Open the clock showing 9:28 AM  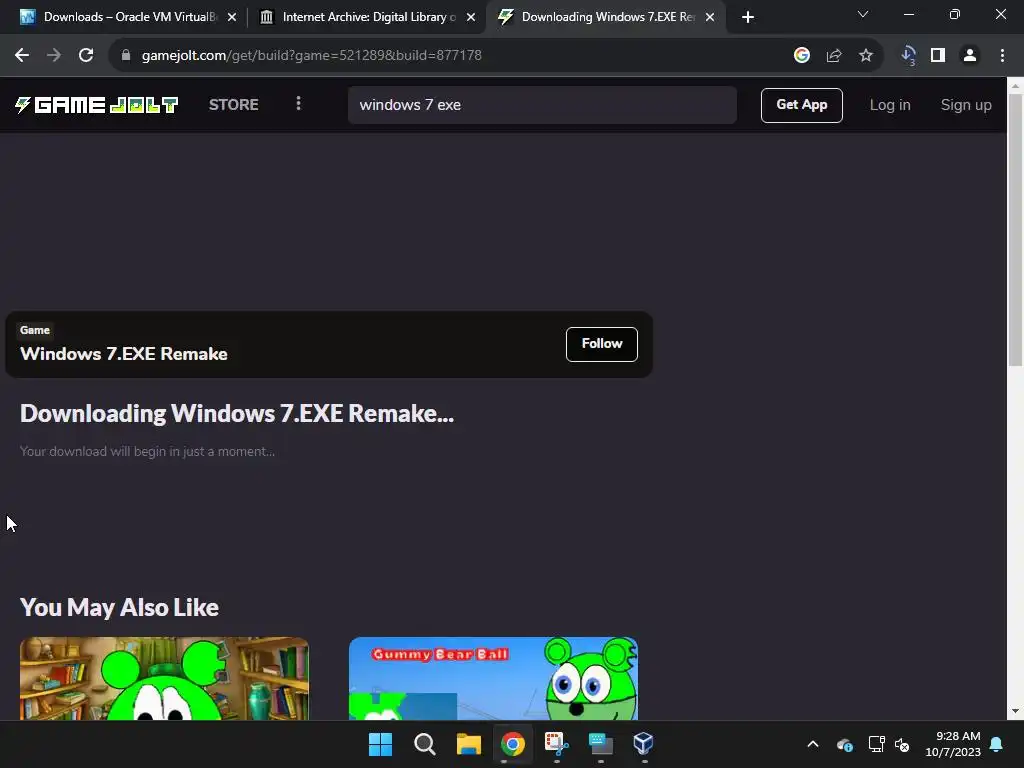tap(953, 744)
